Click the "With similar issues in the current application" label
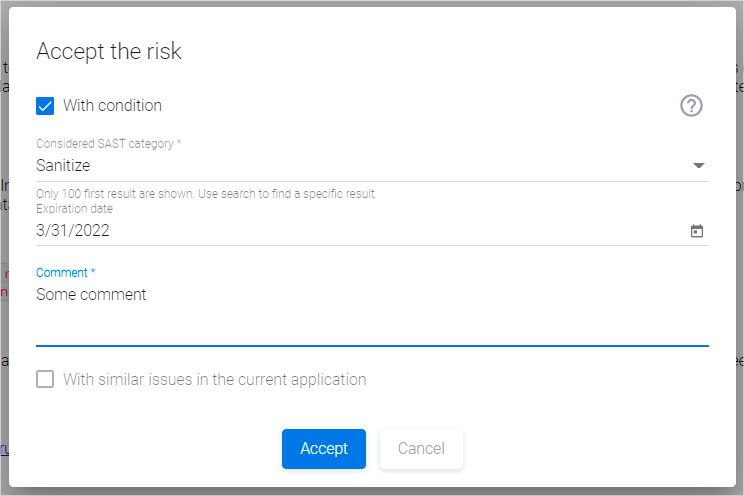Image resolution: width=744 pixels, height=496 pixels. point(214,380)
